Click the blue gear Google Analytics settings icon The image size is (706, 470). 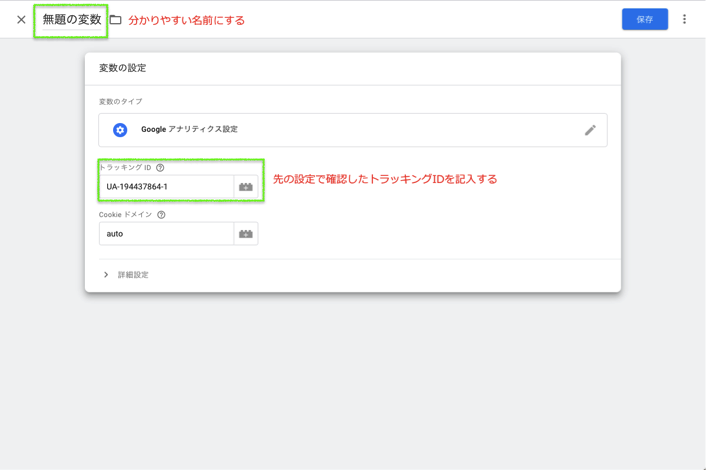coord(120,130)
